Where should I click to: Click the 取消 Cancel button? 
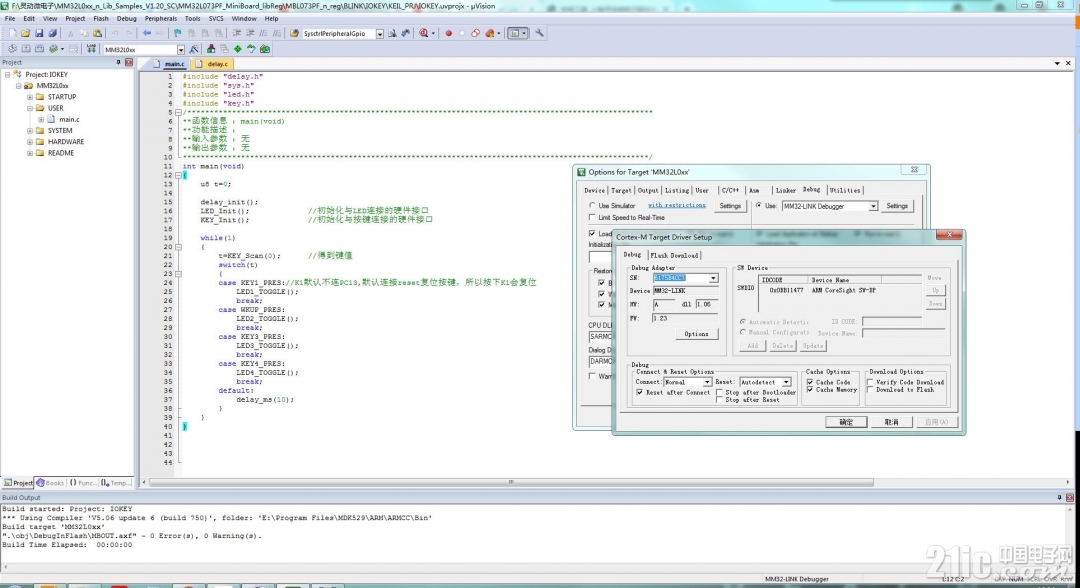coord(891,422)
